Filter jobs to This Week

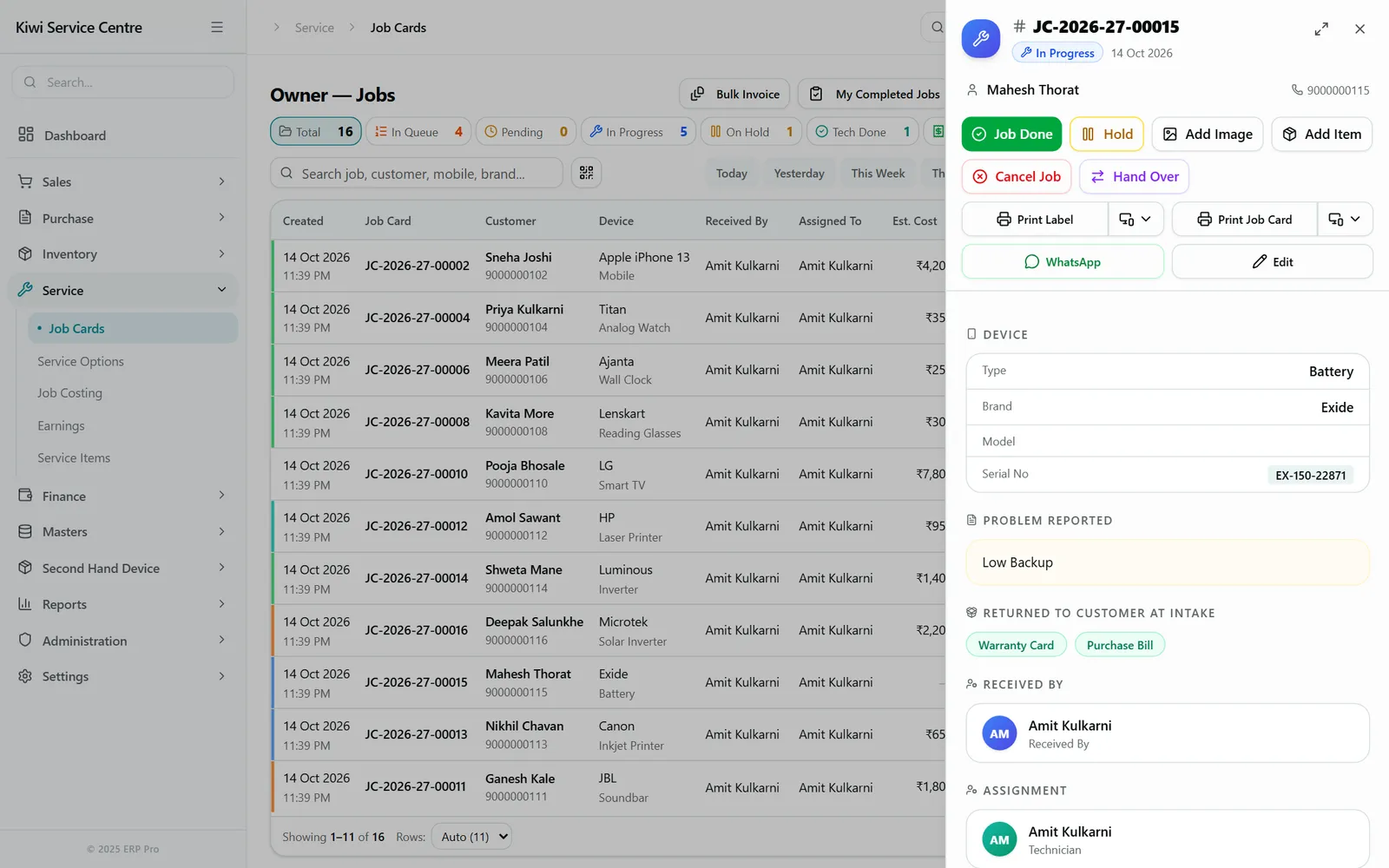878,174
